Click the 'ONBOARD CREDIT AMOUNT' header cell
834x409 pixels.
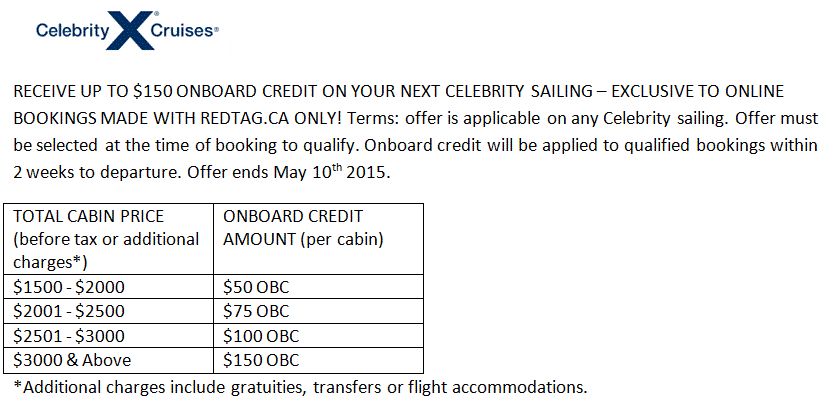[x=318, y=239]
